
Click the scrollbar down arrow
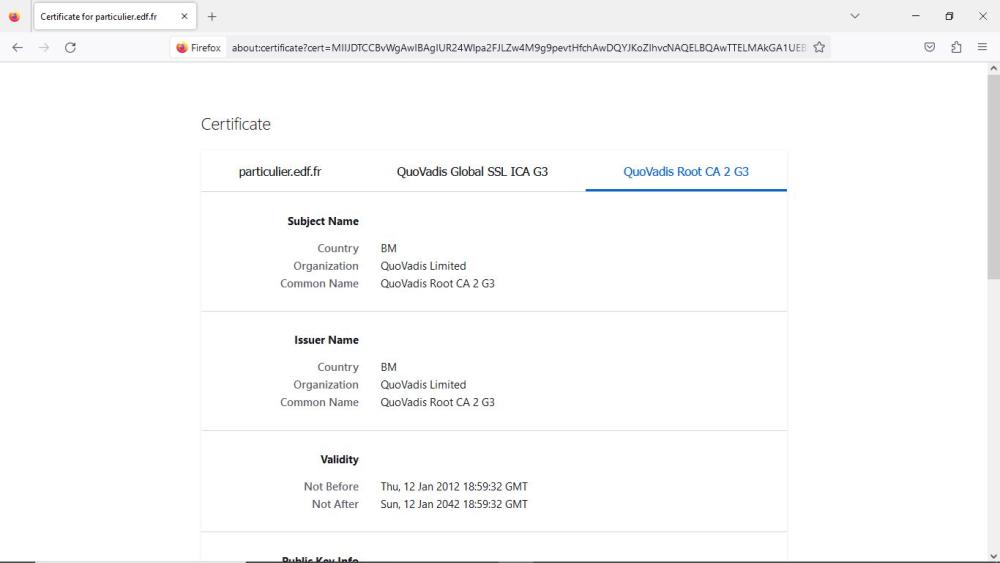pos(992,556)
